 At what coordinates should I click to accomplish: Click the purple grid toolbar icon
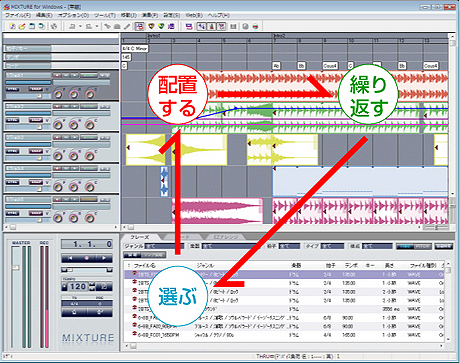pos(171,26)
